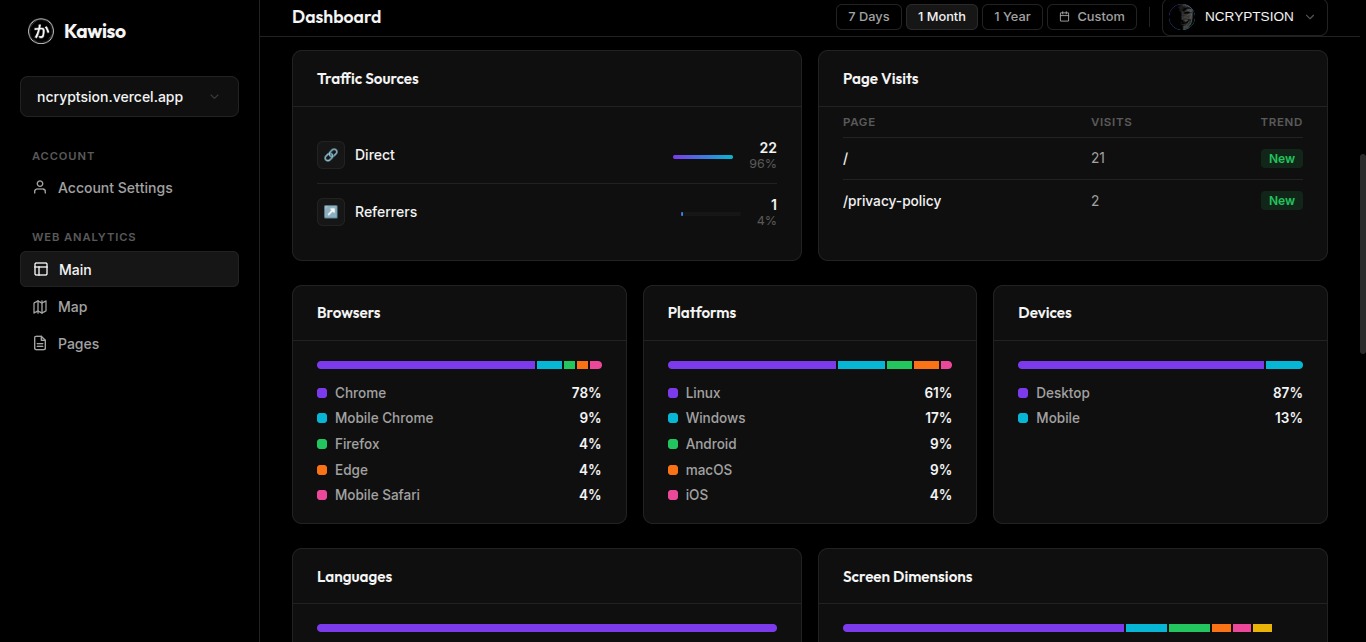Select the /privacy-policy table row
The height and width of the screenshot is (642, 1366).
[1000, 200]
